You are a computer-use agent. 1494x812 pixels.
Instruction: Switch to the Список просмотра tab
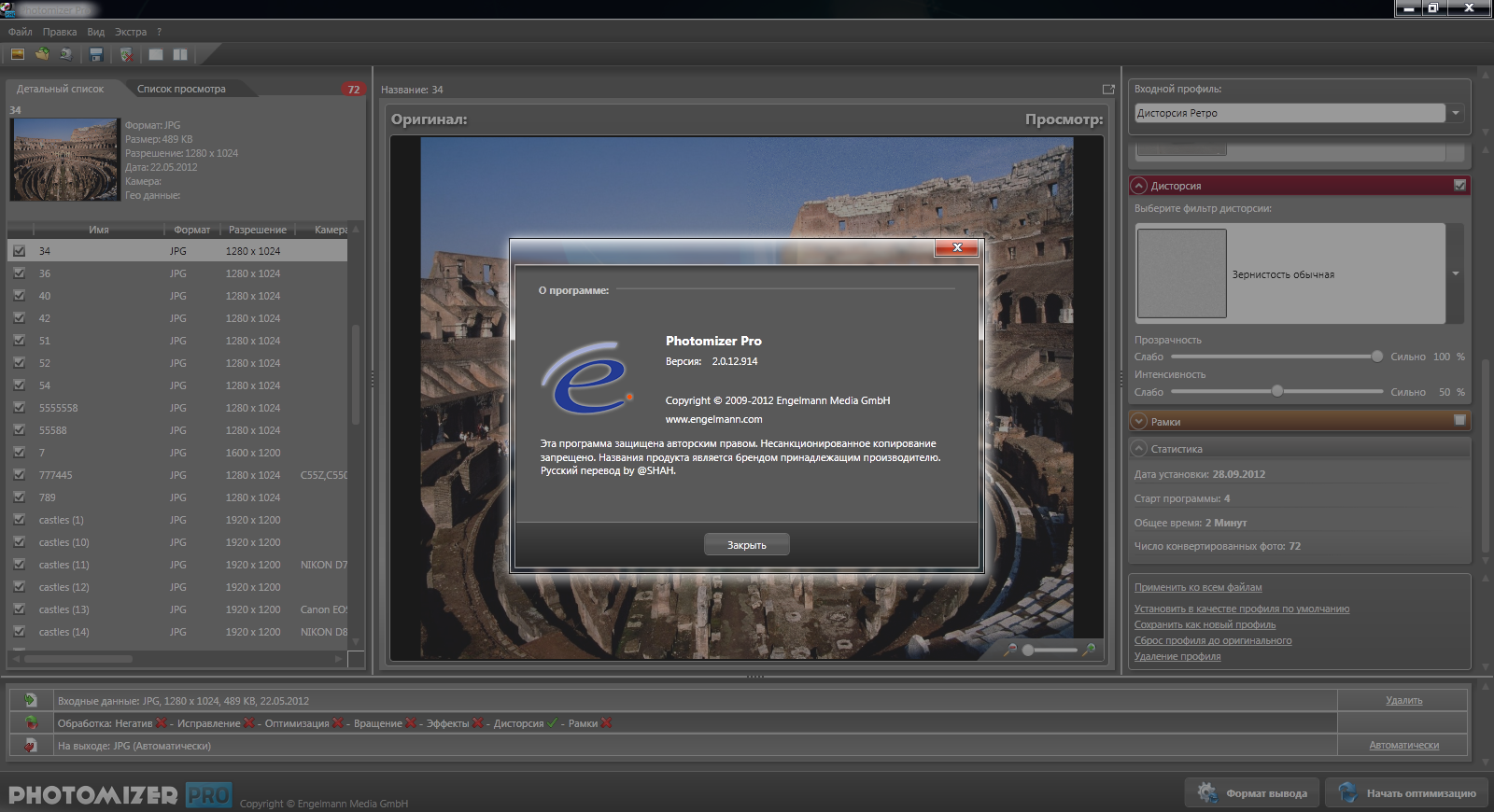[x=181, y=89]
